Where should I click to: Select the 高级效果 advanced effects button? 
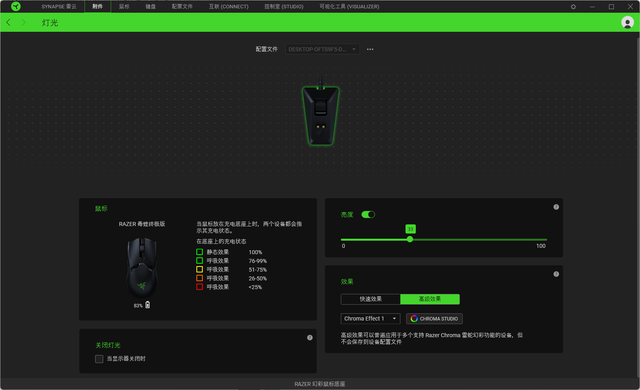click(430, 299)
